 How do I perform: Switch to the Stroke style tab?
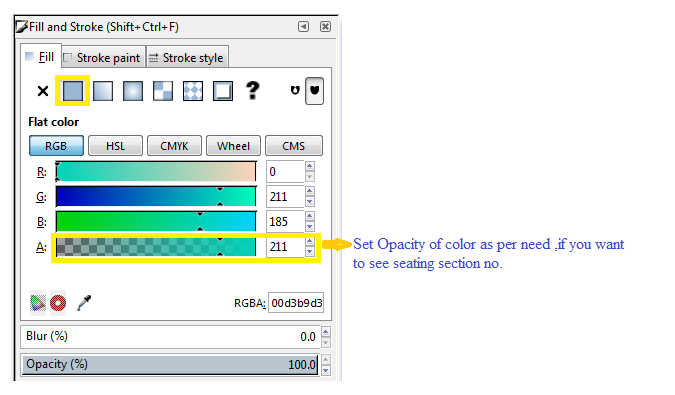[x=187, y=58]
